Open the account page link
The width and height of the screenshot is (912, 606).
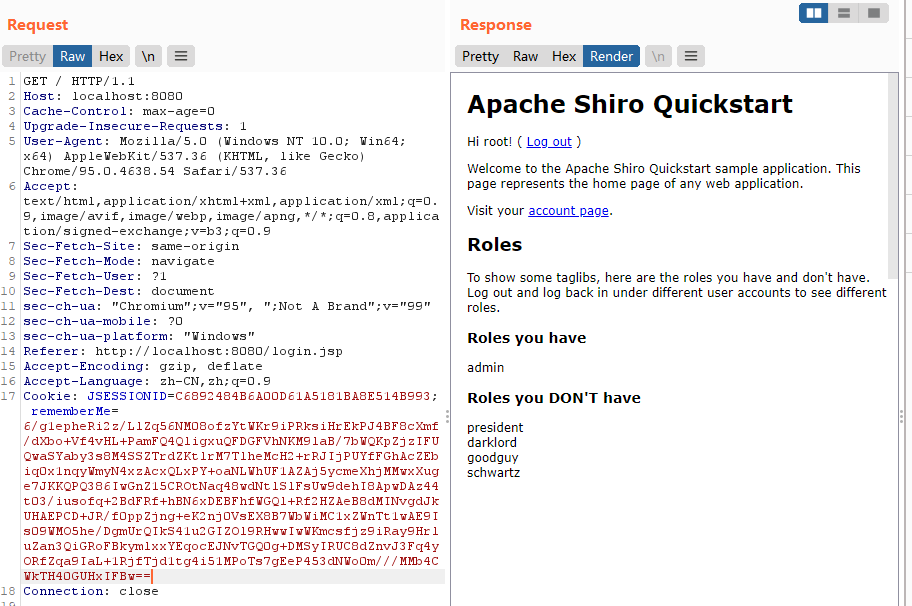tap(568, 211)
